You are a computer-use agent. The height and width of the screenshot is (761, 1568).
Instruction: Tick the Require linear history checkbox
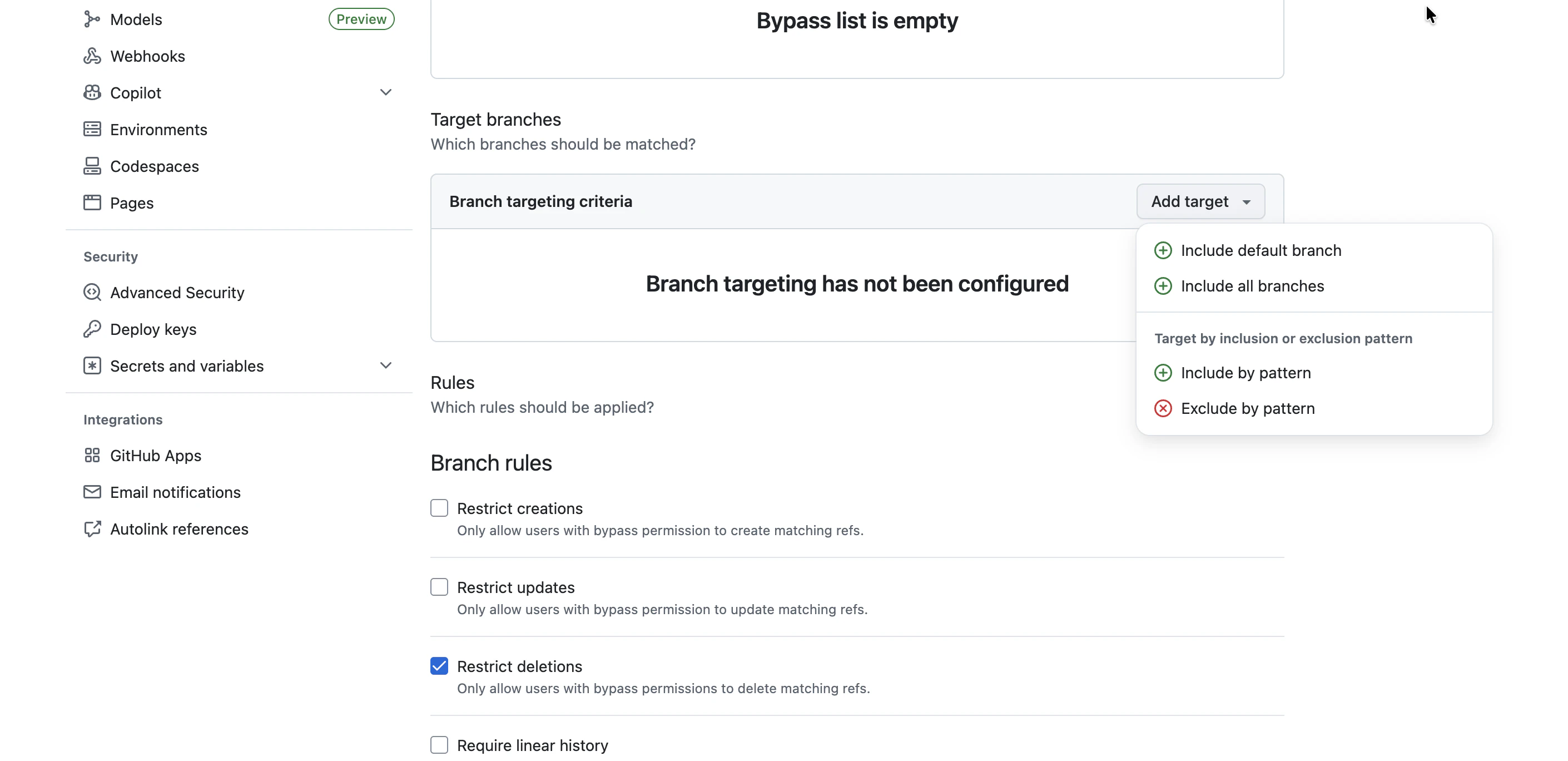(x=439, y=744)
